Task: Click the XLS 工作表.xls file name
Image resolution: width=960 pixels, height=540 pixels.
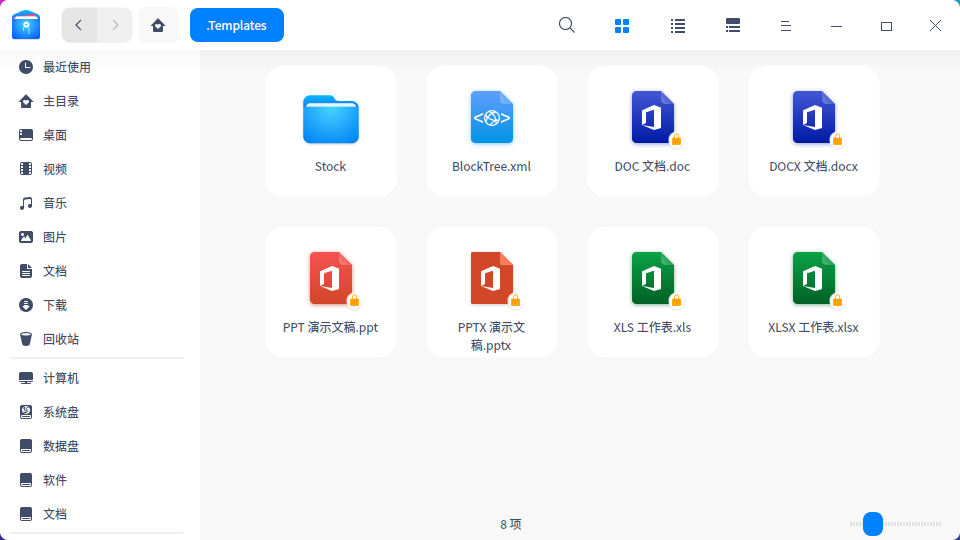Action: pyautogui.click(x=653, y=328)
